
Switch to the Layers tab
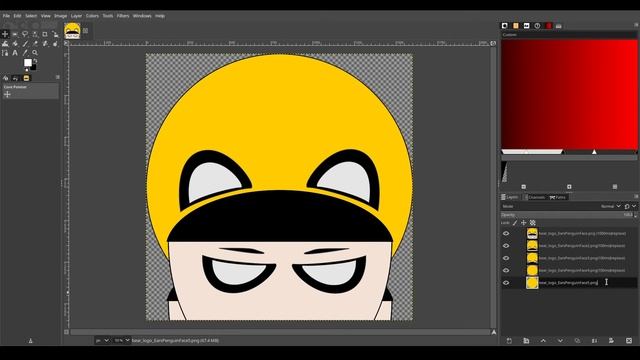(510, 197)
